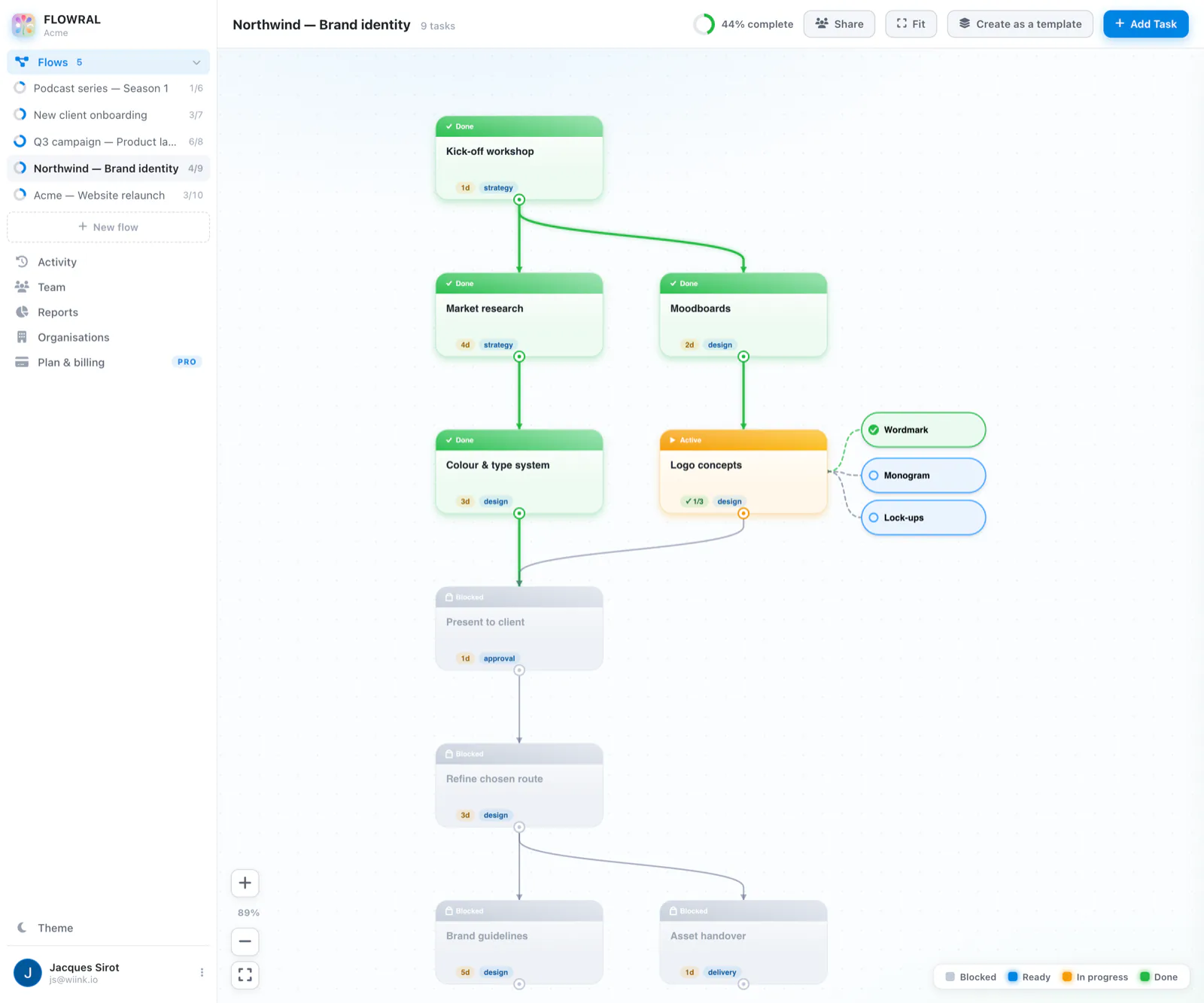Uncheck the Wordmark subtask
This screenshot has height=1003, width=1204.
click(x=874, y=430)
